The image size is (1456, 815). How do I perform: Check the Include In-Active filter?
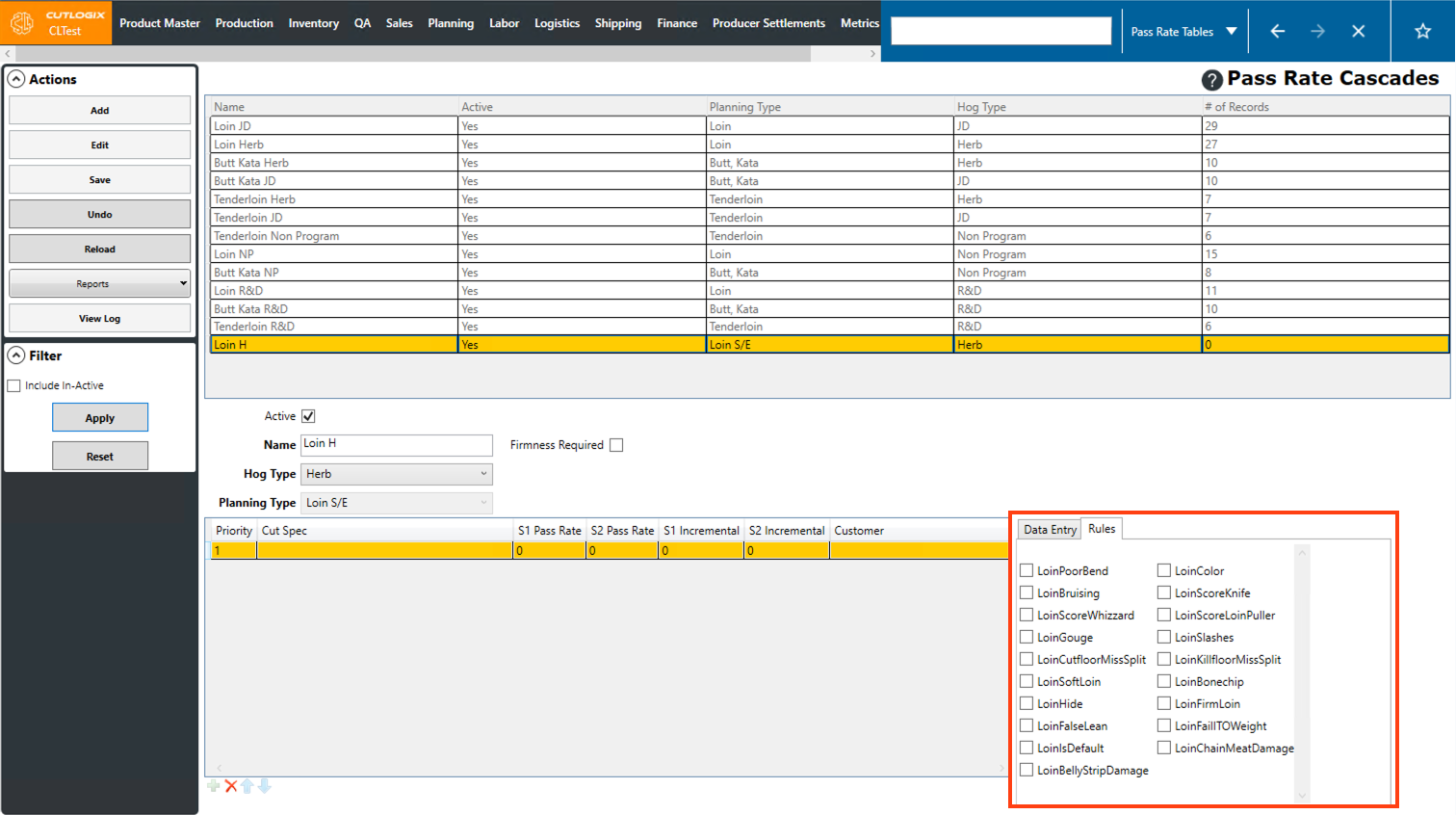(14, 385)
